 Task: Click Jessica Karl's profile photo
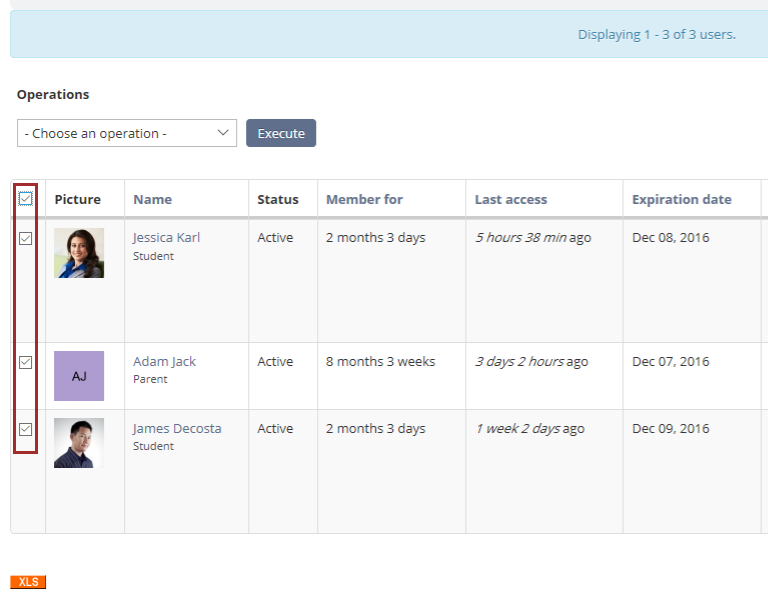(x=79, y=253)
